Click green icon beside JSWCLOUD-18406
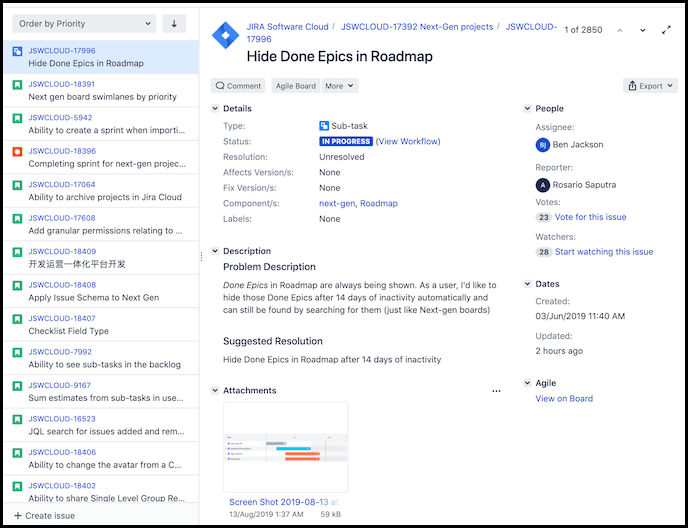Image resolution: width=688 pixels, height=528 pixels. point(17,453)
